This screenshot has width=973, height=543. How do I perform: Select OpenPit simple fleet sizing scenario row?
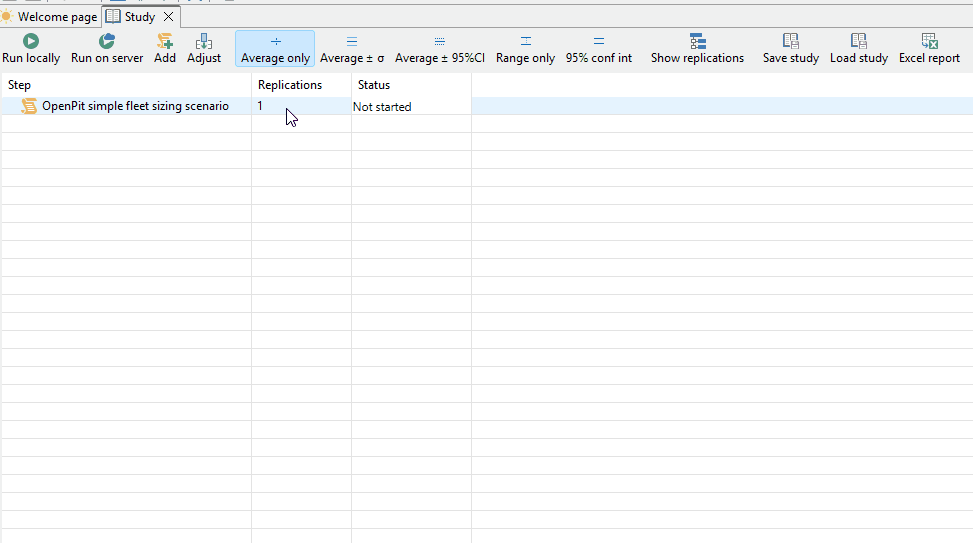486,106
